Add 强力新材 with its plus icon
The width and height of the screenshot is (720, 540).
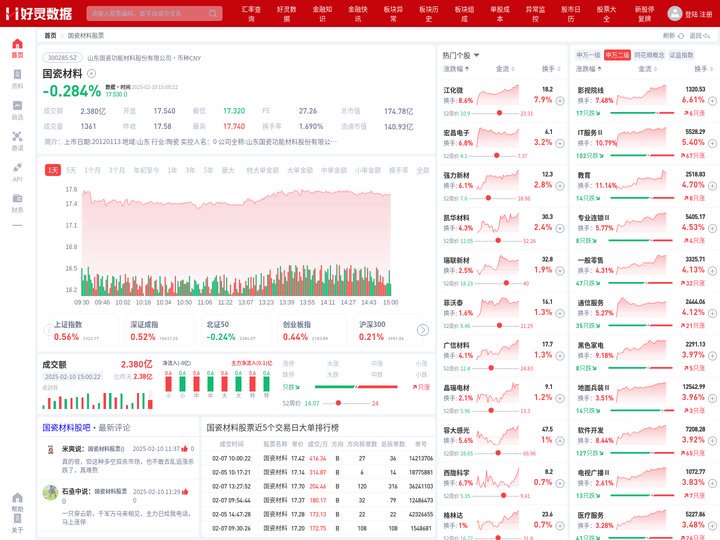[560, 186]
